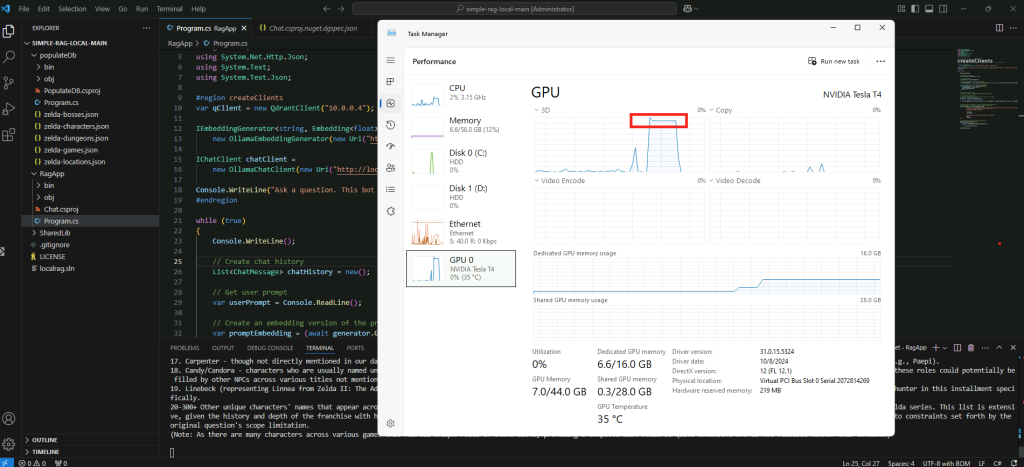Open Task Manager navigation hamburger menu
This screenshot has height=467, width=1024.
pos(391,60)
